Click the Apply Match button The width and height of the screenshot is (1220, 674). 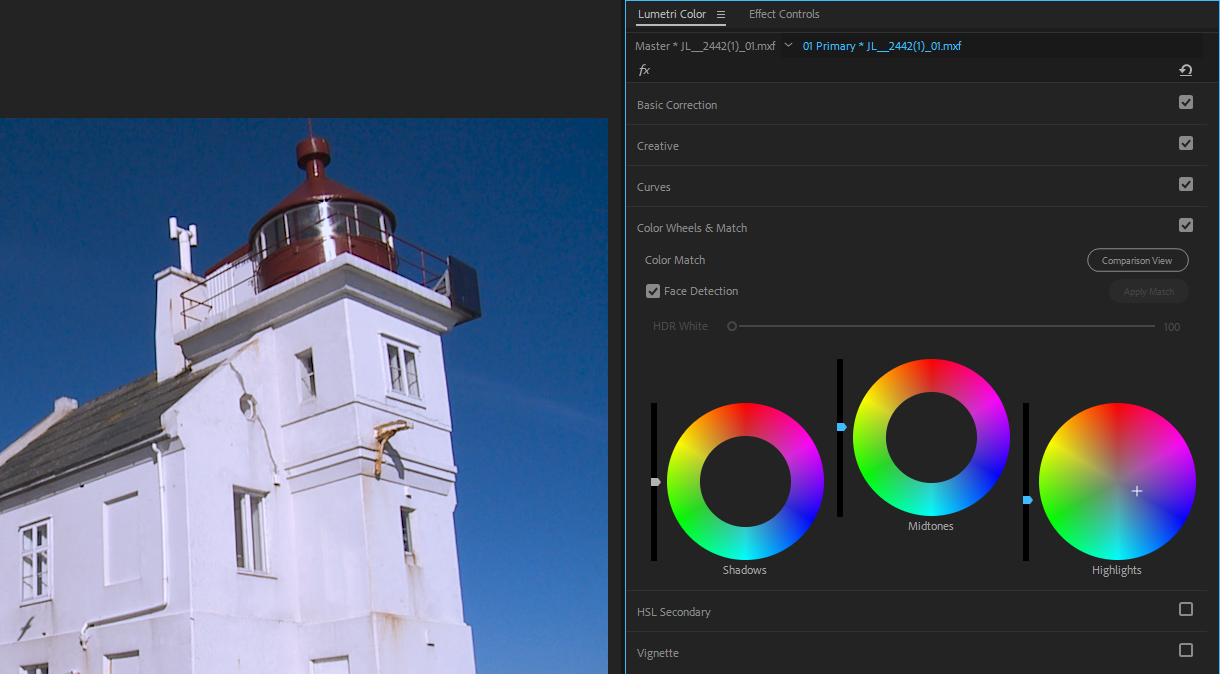(x=1148, y=291)
